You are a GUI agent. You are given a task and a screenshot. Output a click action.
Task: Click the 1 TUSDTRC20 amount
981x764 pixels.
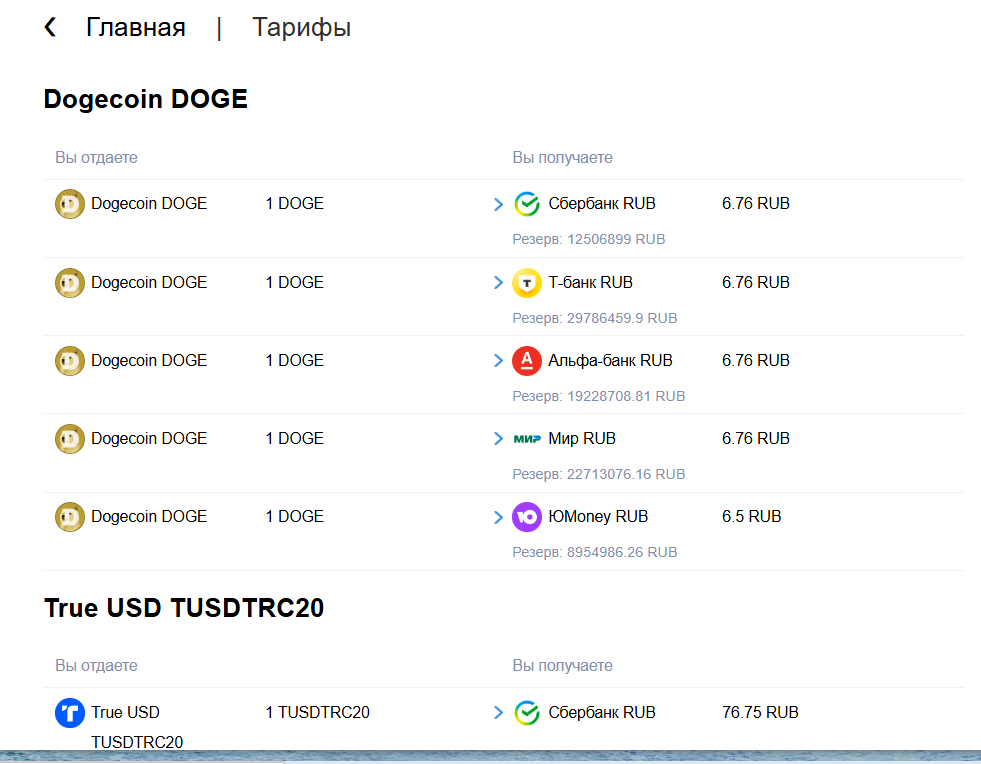pyautogui.click(x=317, y=712)
